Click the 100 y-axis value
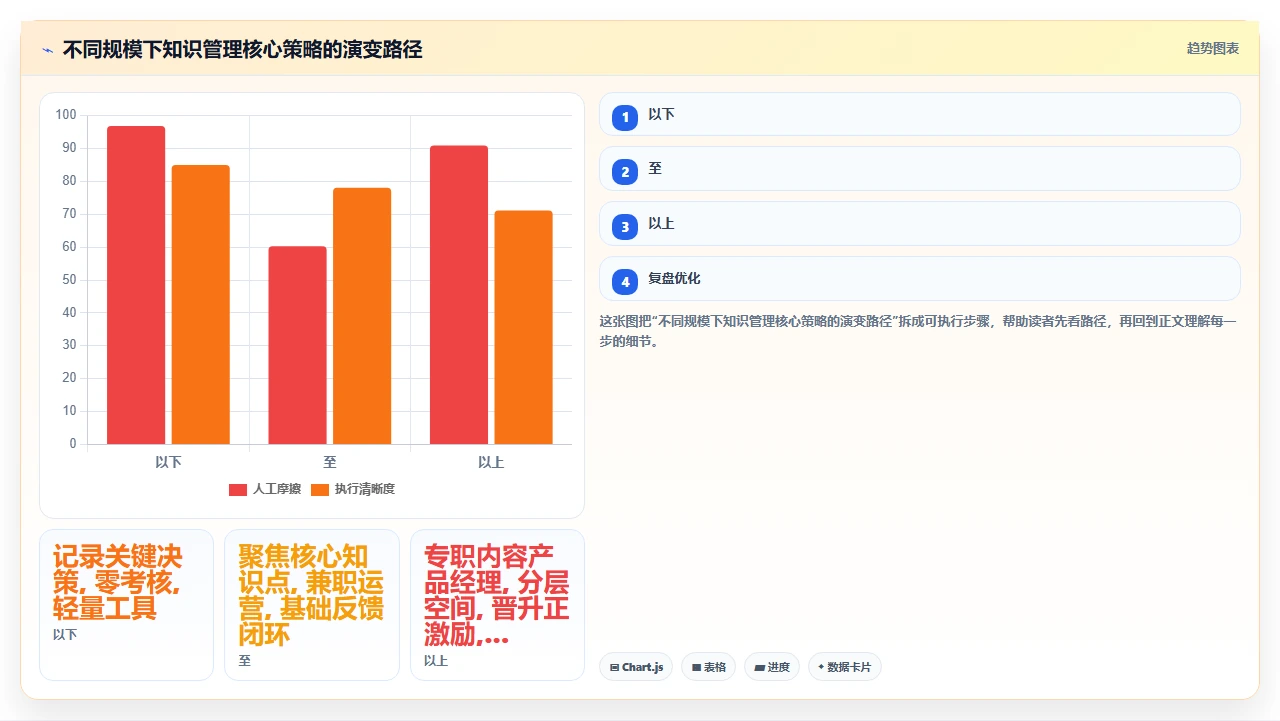Image resolution: width=1280 pixels, height=721 pixels. tap(66, 115)
